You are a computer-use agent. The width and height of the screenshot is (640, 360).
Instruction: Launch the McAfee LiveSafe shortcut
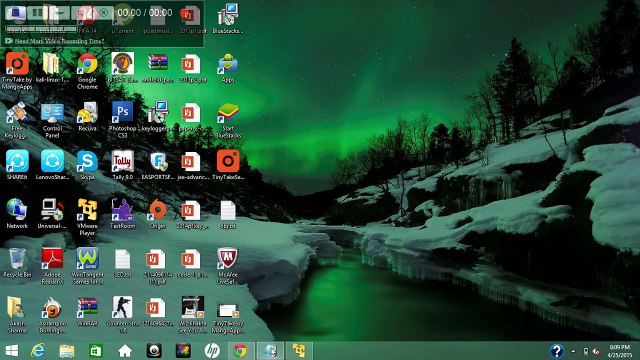point(228,266)
